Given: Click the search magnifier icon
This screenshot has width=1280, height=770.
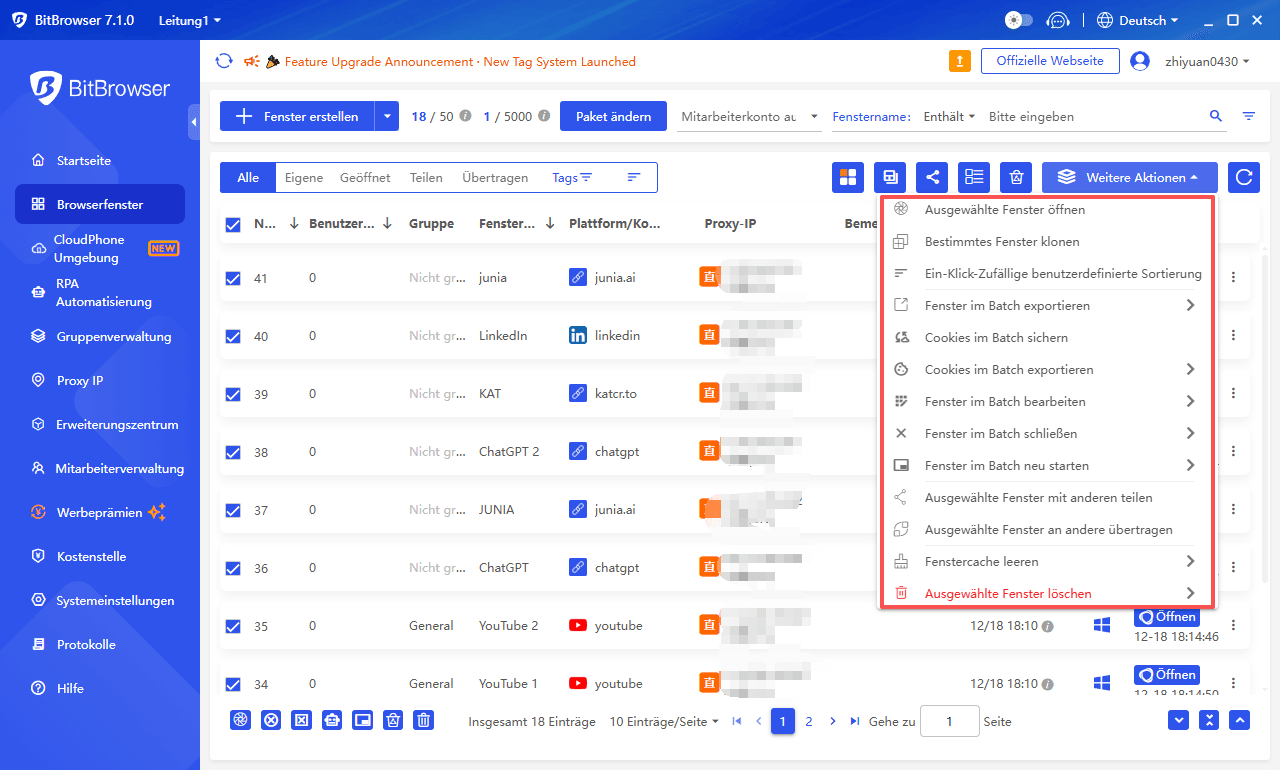Looking at the screenshot, I should click(x=1216, y=116).
